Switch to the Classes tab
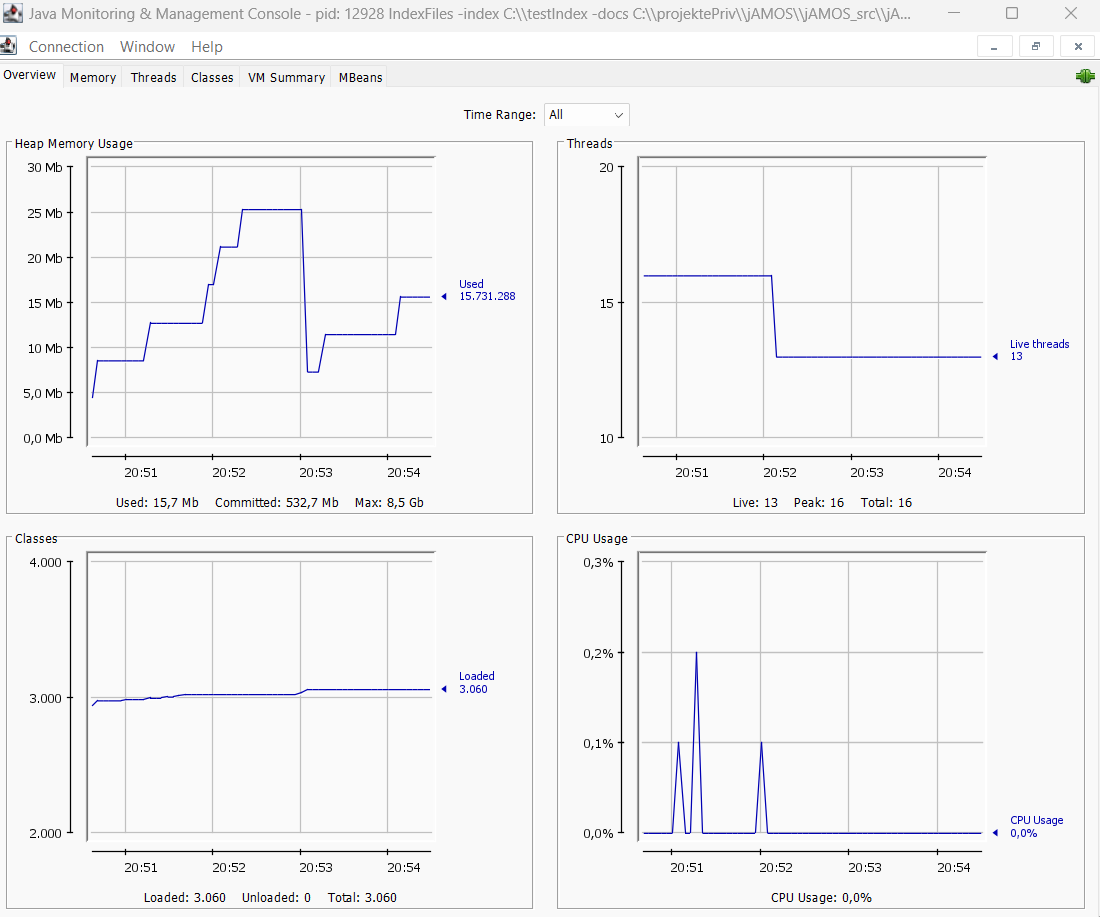This screenshot has width=1100, height=917. coord(211,77)
